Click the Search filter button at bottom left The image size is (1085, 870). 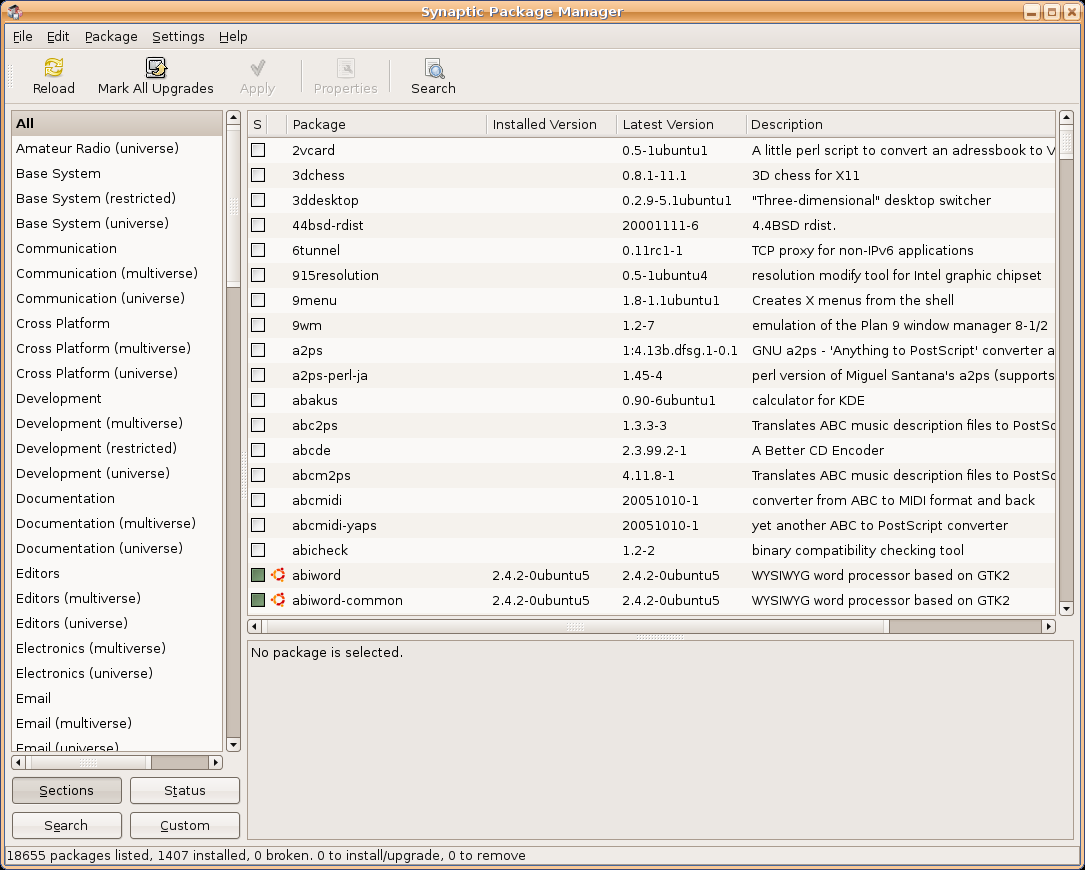coord(66,825)
